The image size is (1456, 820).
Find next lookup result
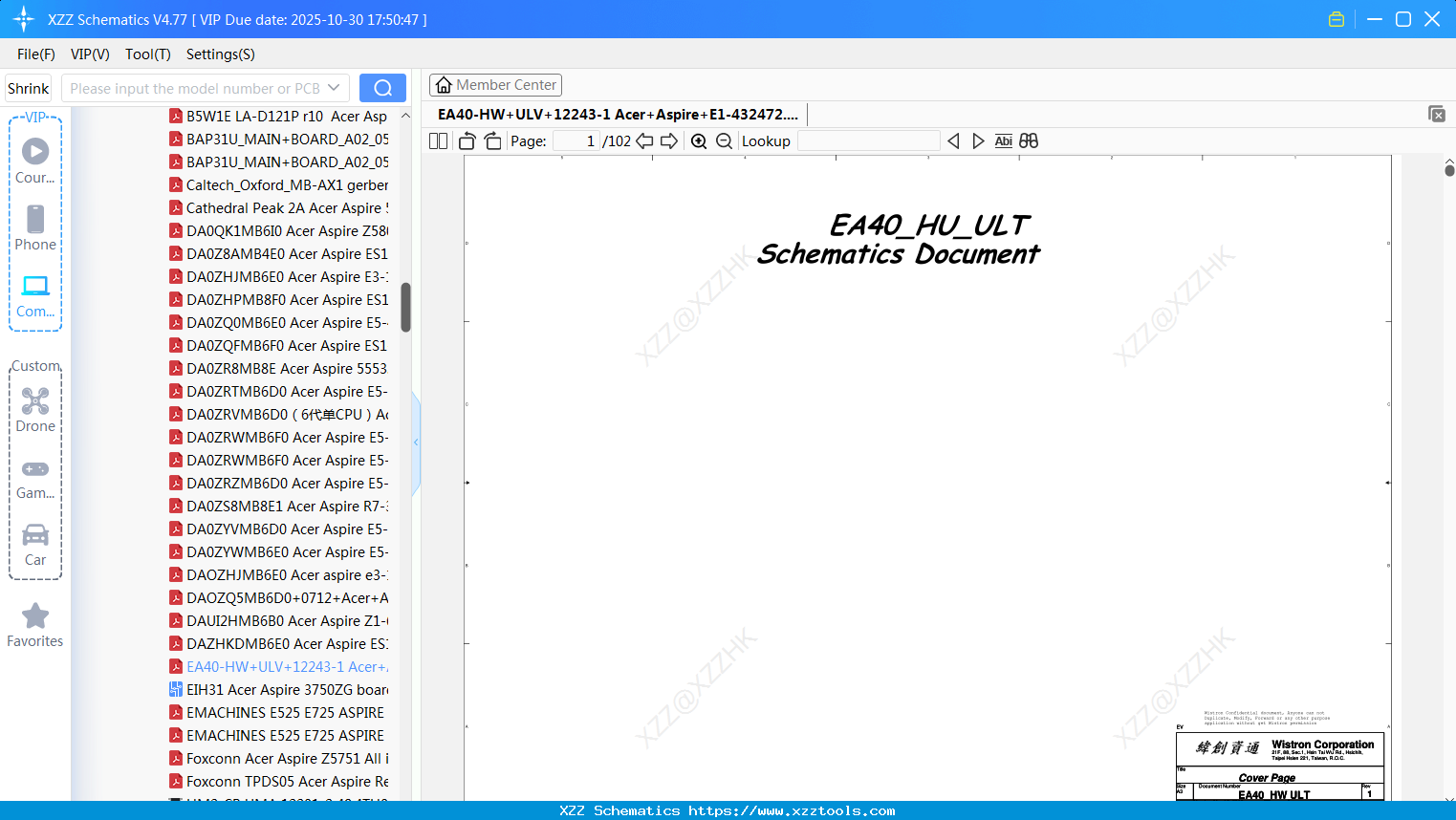click(x=978, y=140)
